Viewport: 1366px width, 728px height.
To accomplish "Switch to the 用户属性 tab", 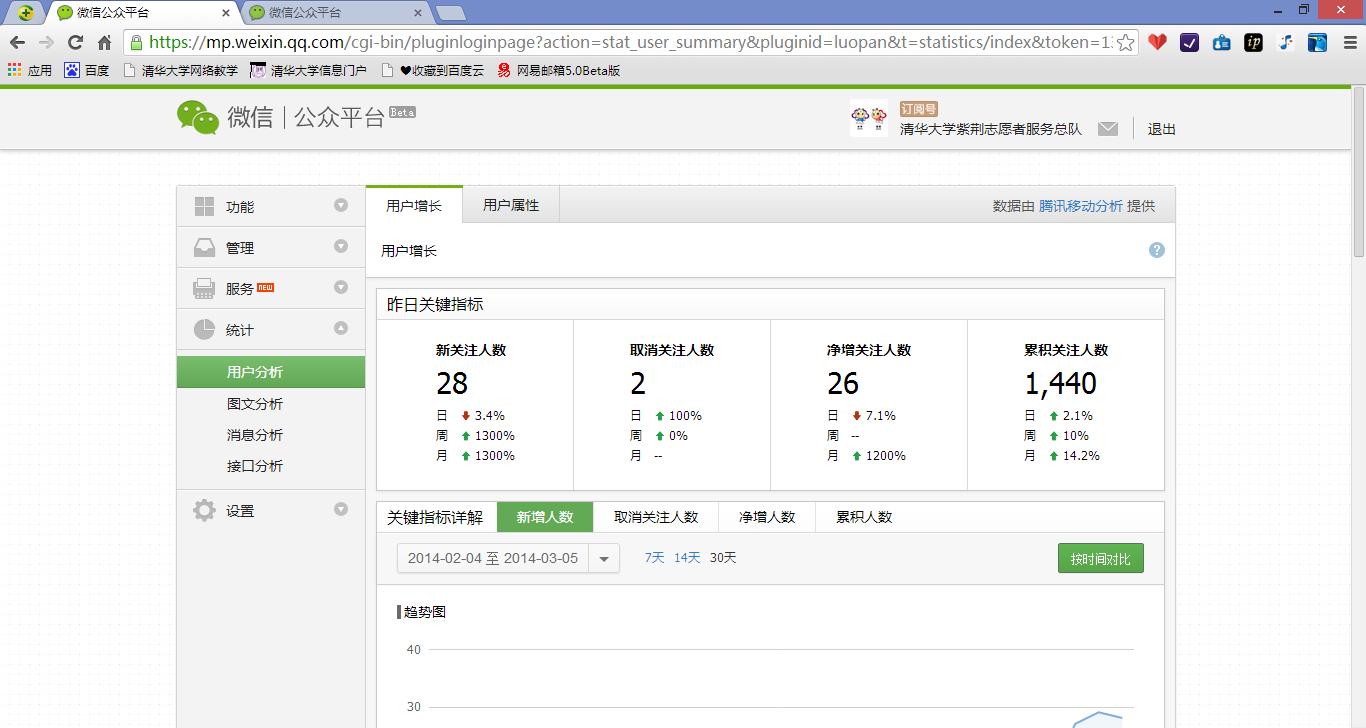I will click(510, 204).
